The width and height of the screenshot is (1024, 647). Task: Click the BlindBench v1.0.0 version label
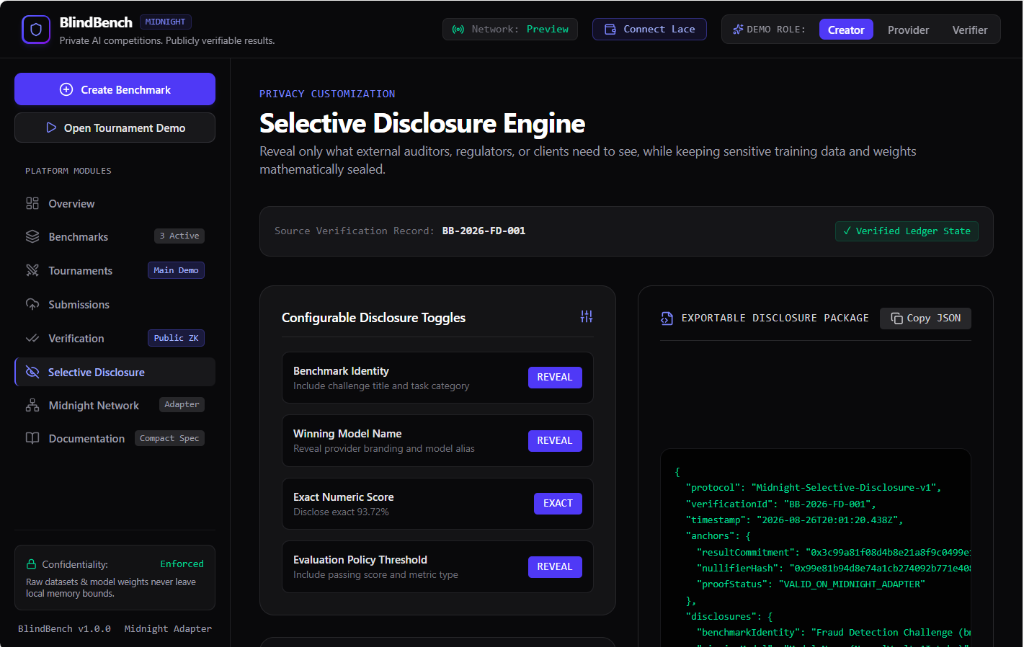pos(64,629)
